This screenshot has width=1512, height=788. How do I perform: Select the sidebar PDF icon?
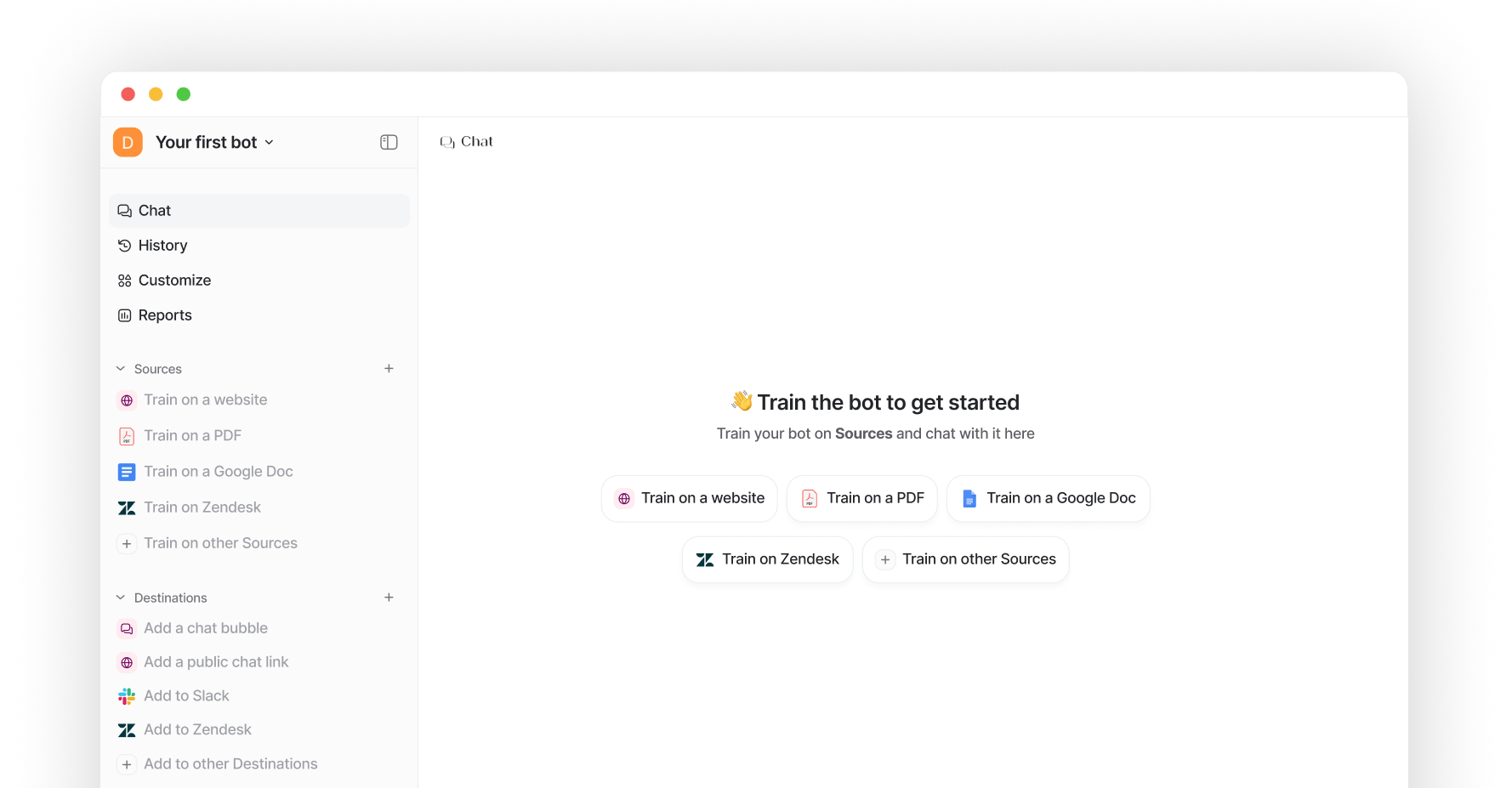click(127, 436)
